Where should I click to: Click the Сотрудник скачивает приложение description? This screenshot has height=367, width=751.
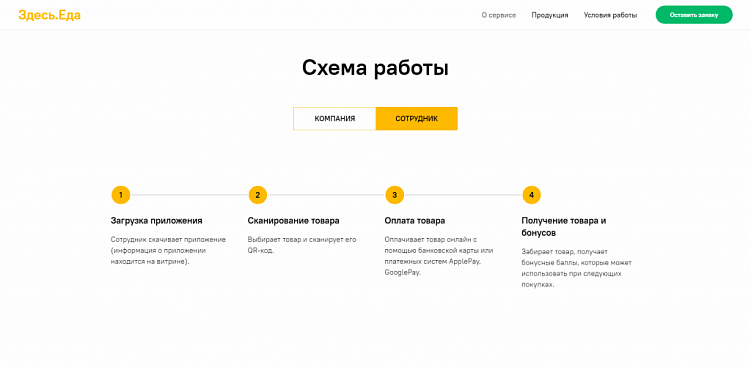168,251
